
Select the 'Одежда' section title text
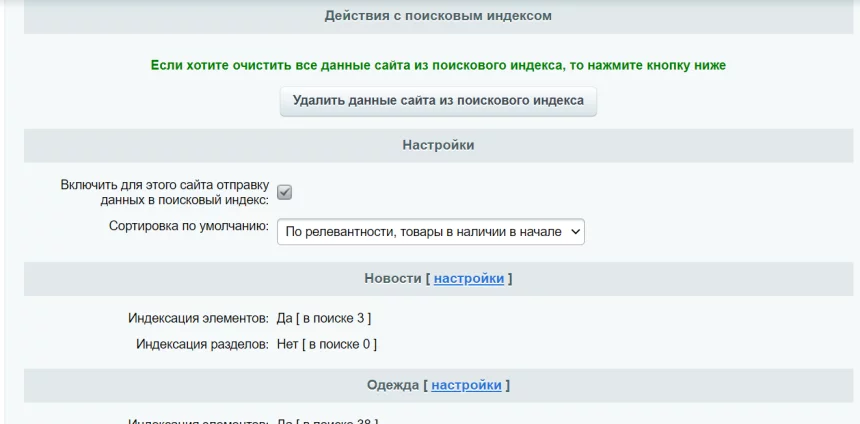tap(393, 385)
